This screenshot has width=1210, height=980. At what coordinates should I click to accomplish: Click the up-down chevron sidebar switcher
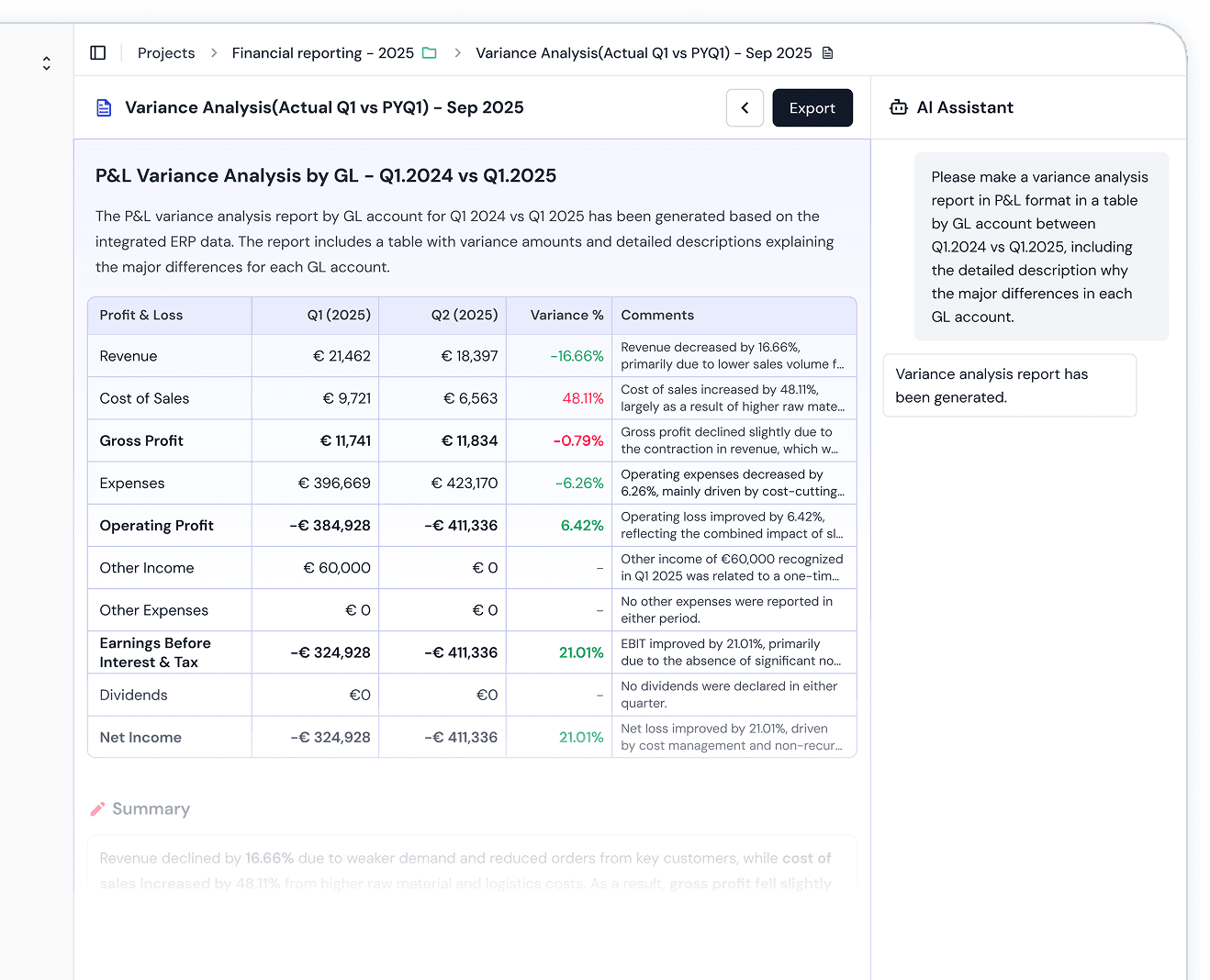[x=47, y=63]
